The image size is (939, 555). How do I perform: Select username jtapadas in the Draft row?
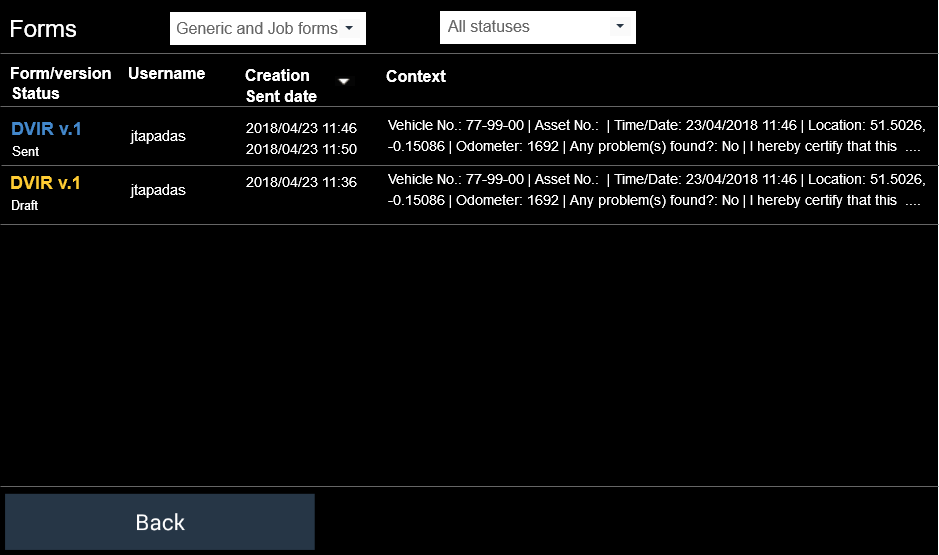click(x=158, y=190)
